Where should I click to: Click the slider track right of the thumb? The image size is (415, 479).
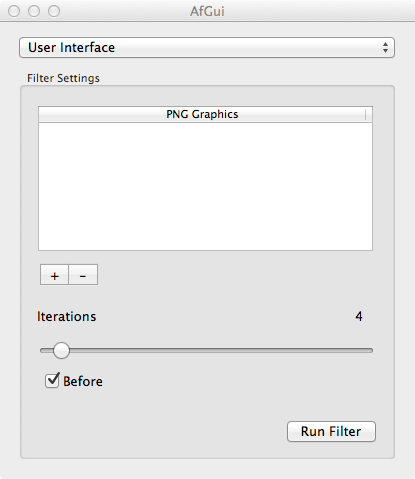tap(221, 350)
